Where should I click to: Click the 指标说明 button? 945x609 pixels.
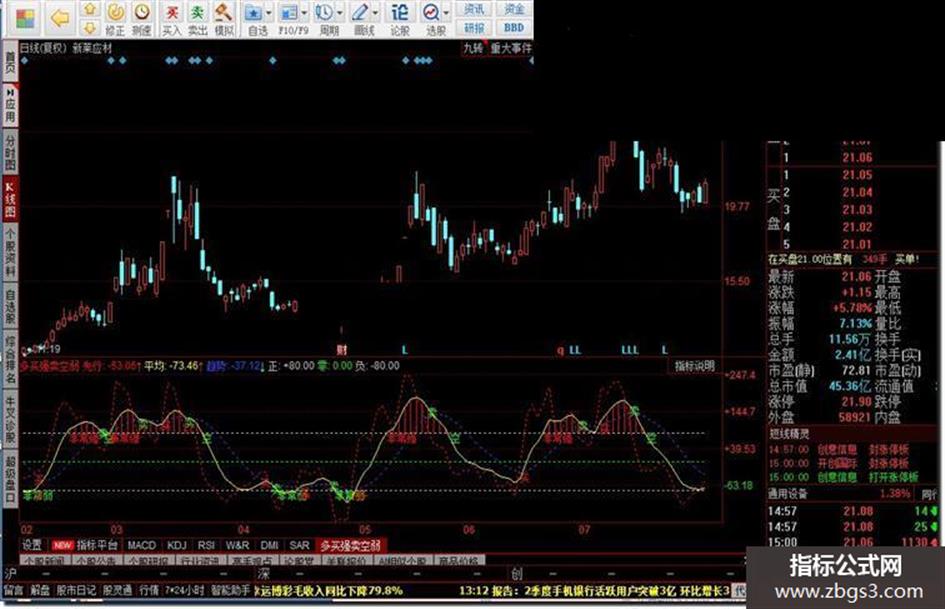tap(694, 366)
